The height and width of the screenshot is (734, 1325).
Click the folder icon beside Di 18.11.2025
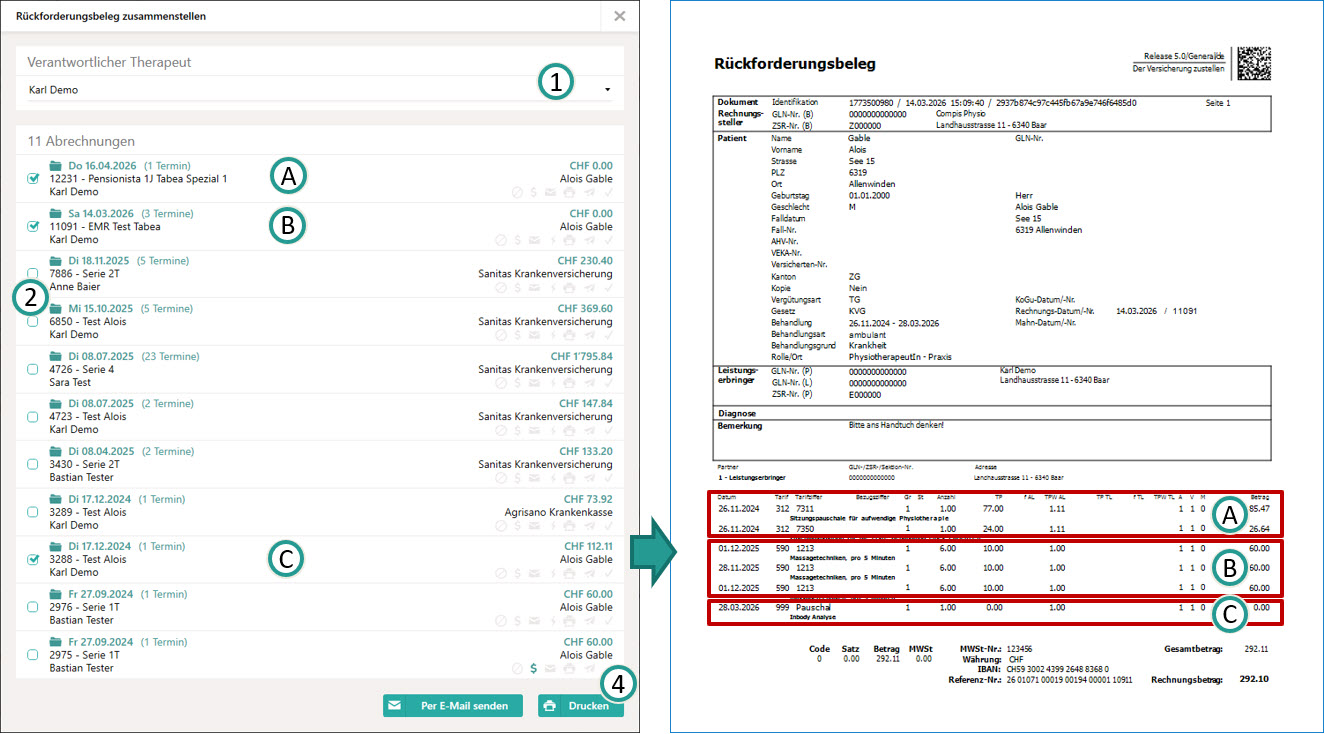pyautogui.click(x=56, y=261)
